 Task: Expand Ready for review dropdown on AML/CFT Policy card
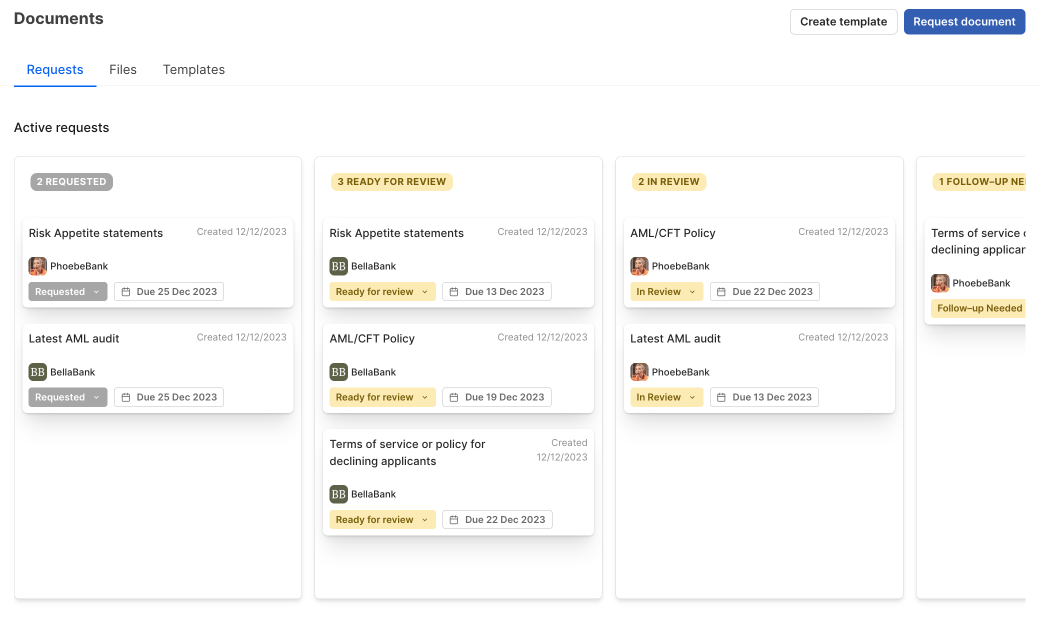(x=382, y=397)
